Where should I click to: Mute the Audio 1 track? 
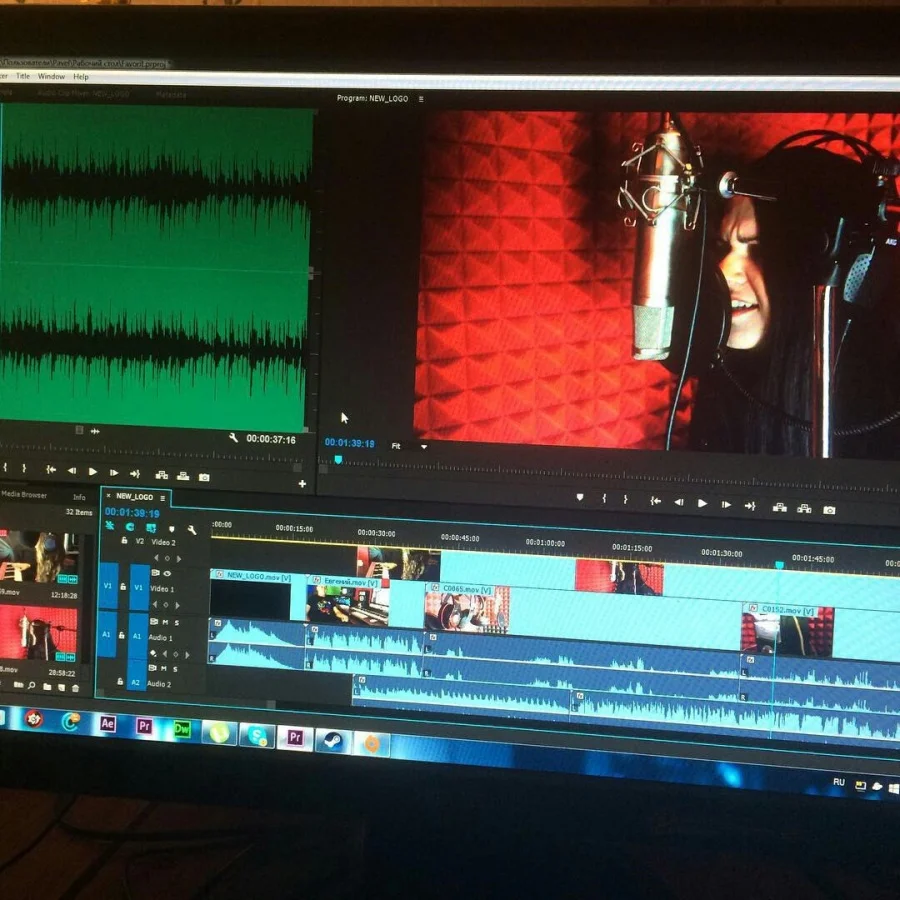point(165,622)
